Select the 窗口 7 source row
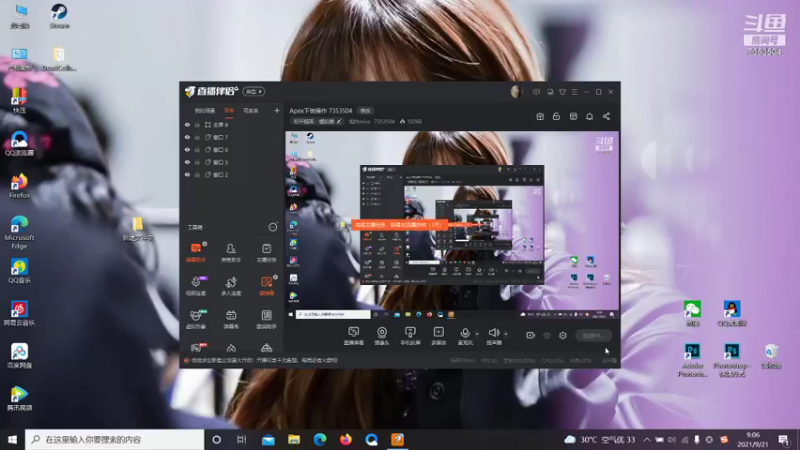This screenshot has height=450, width=800. (x=232, y=137)
